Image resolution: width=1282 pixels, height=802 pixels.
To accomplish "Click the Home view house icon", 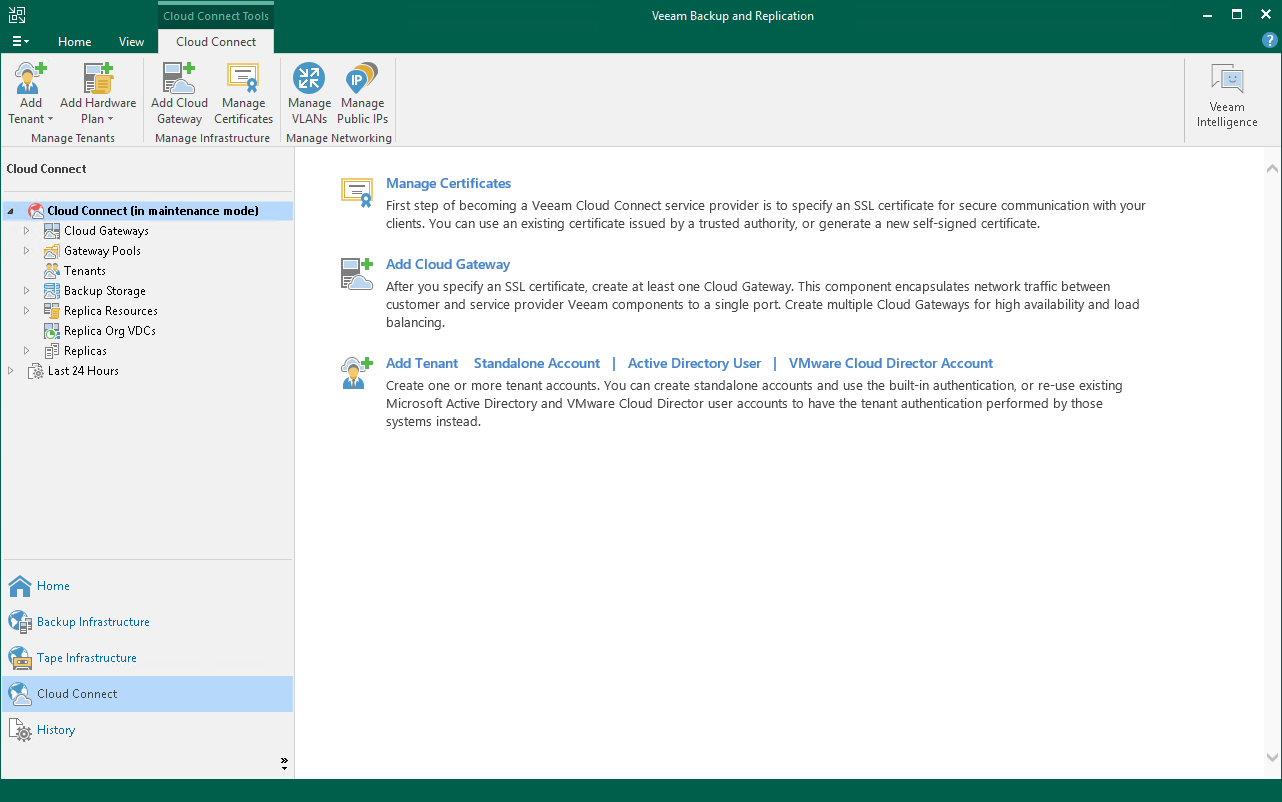I will 20,586.
